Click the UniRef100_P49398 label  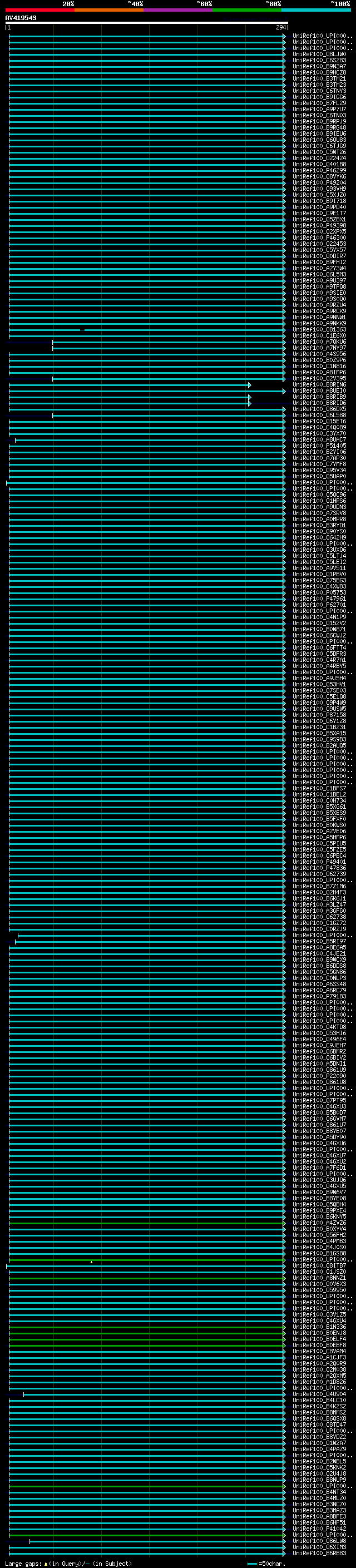(319, 225)
